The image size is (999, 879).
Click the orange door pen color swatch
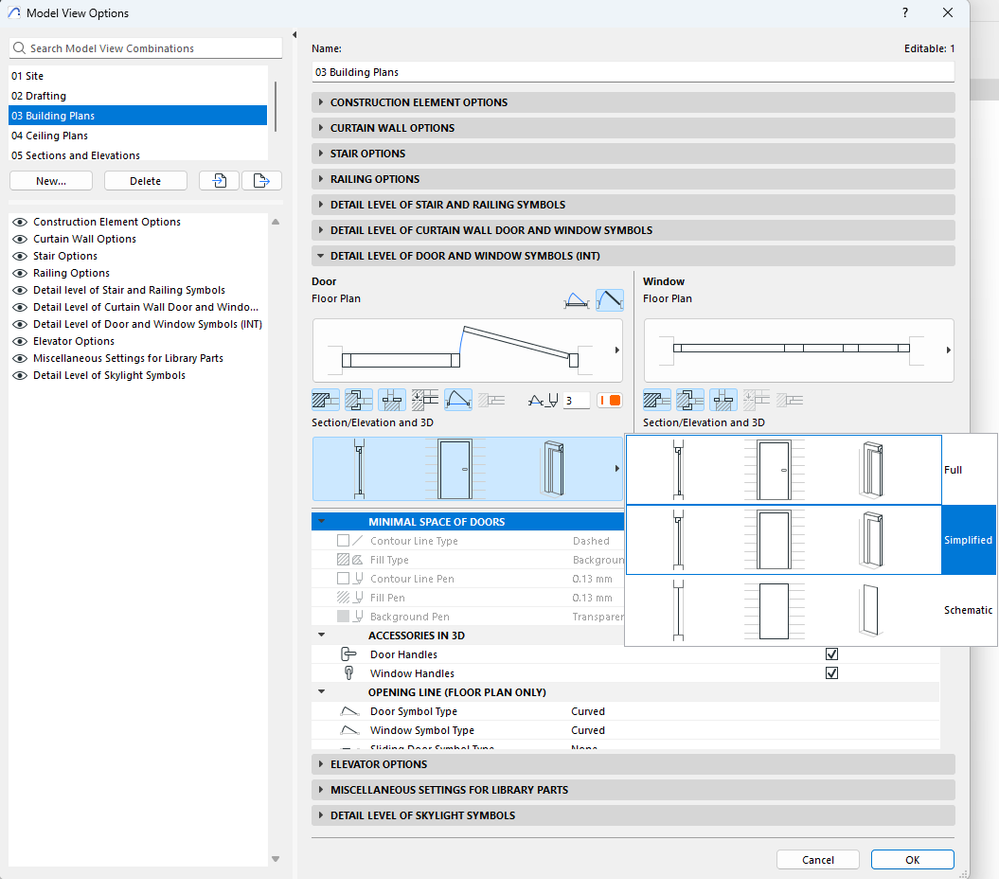click(x=609, y=400)
